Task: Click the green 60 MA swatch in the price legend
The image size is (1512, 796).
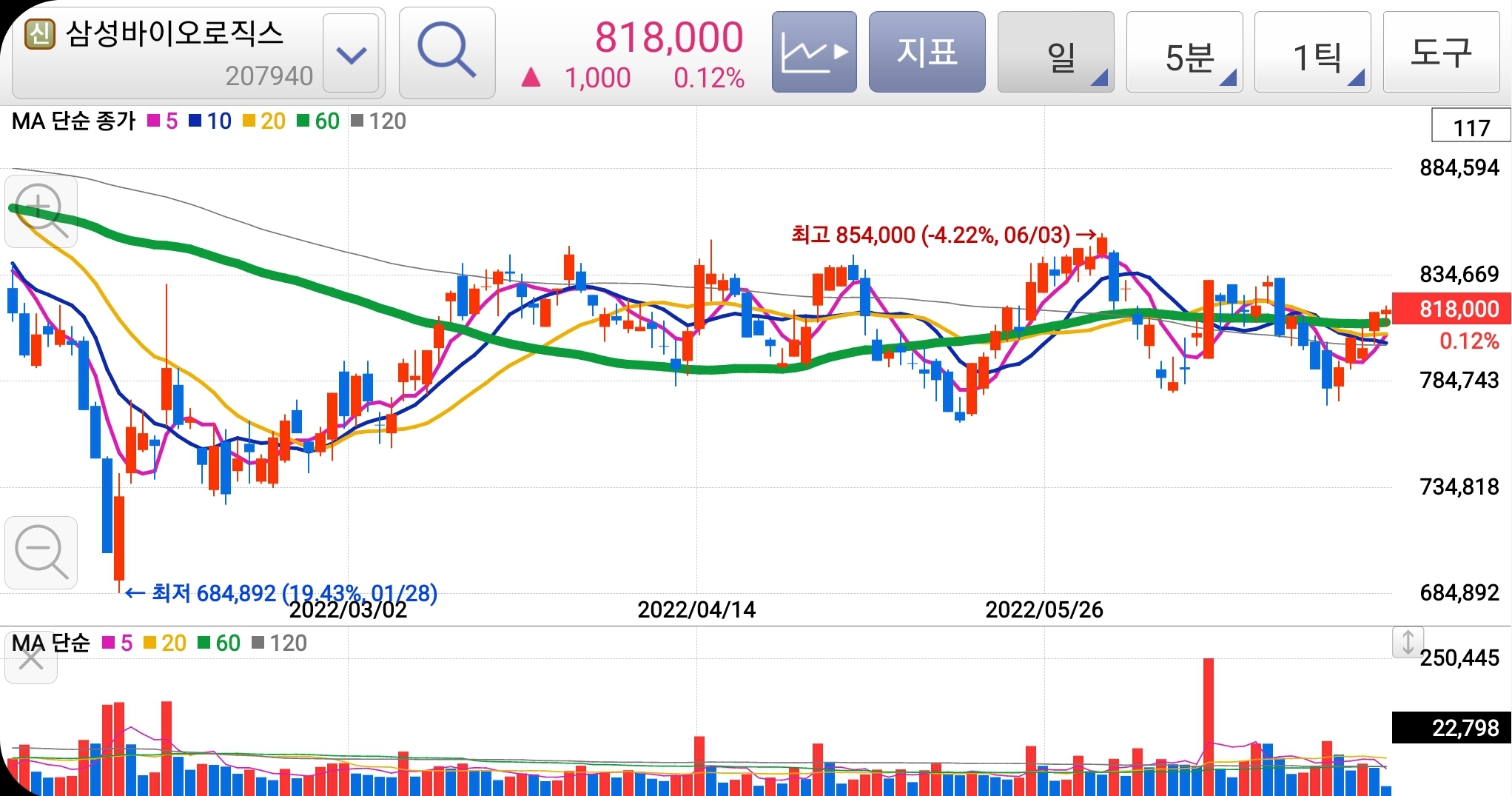Action: pyautogui.click(x=303, y=121)
